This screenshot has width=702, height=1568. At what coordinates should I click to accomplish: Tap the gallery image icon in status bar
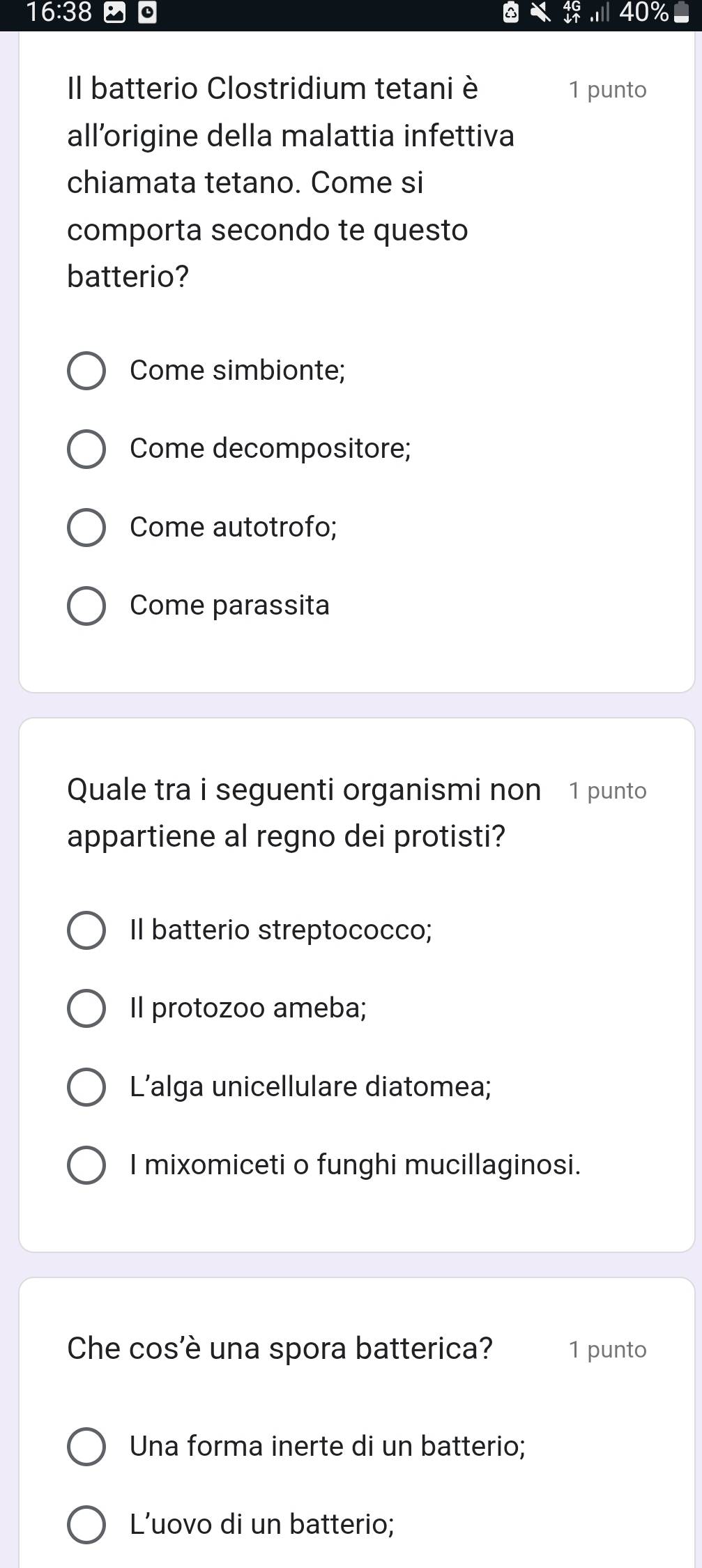[114, 13]
